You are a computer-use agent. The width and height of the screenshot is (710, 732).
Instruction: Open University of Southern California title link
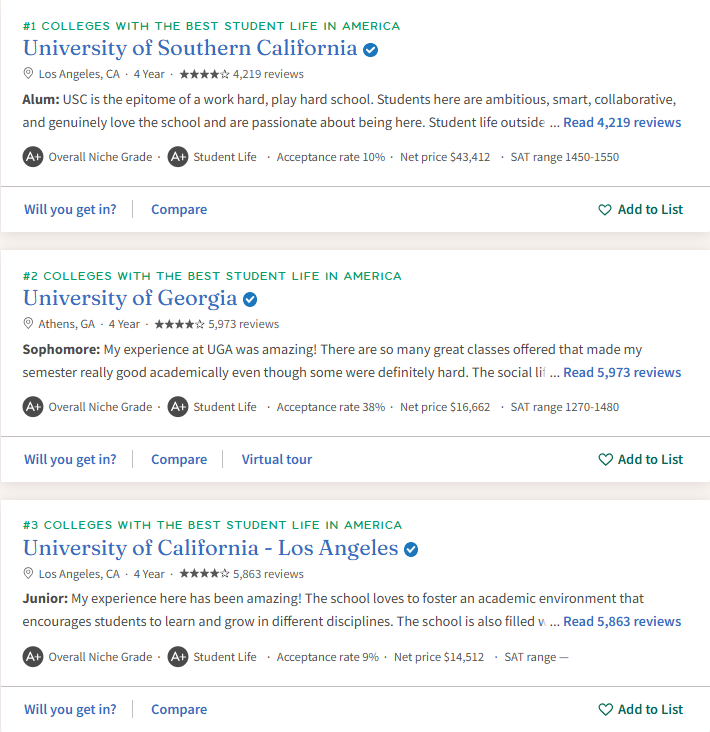[190, 49]
